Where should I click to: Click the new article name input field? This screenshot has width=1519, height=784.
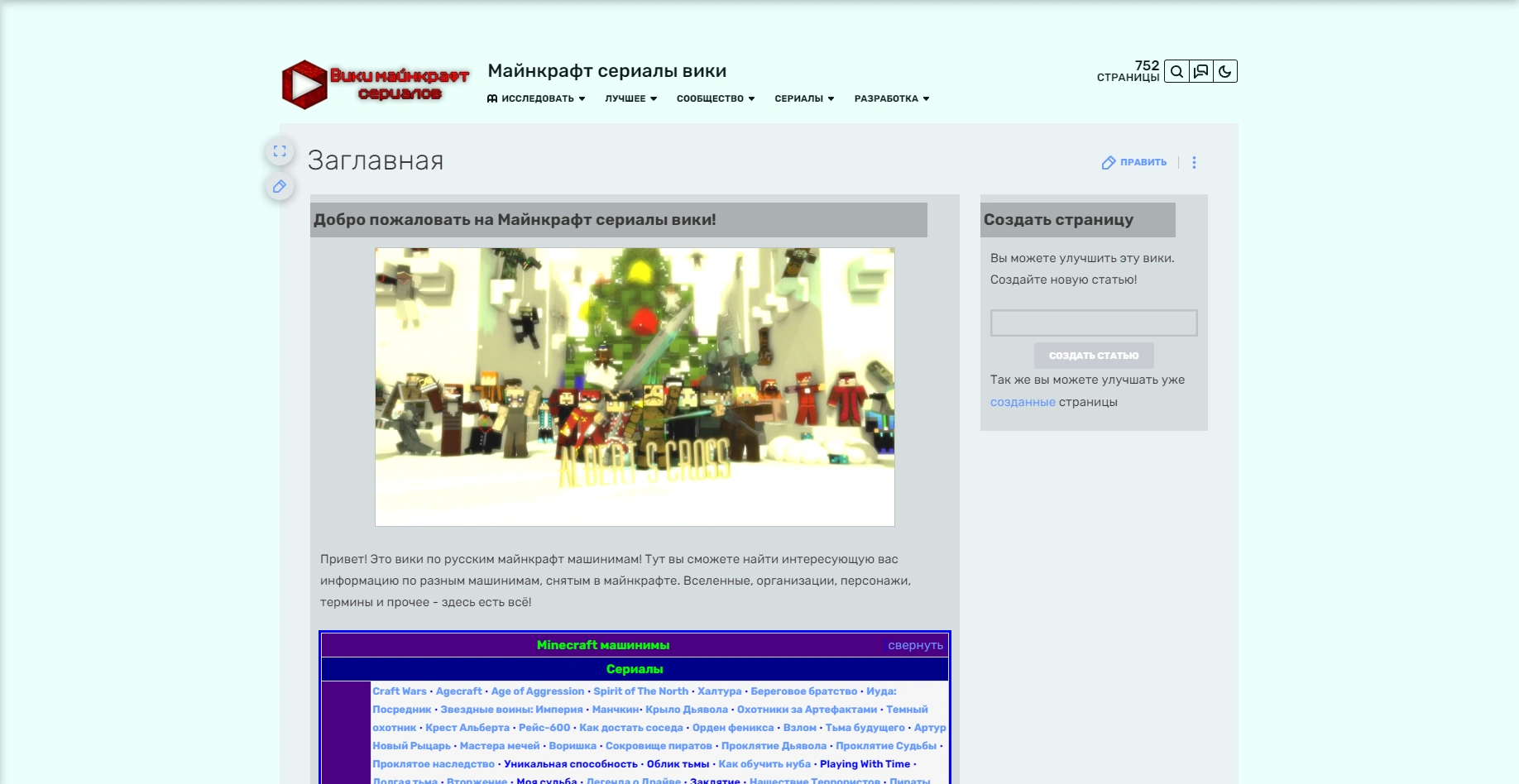(1094, 323)
